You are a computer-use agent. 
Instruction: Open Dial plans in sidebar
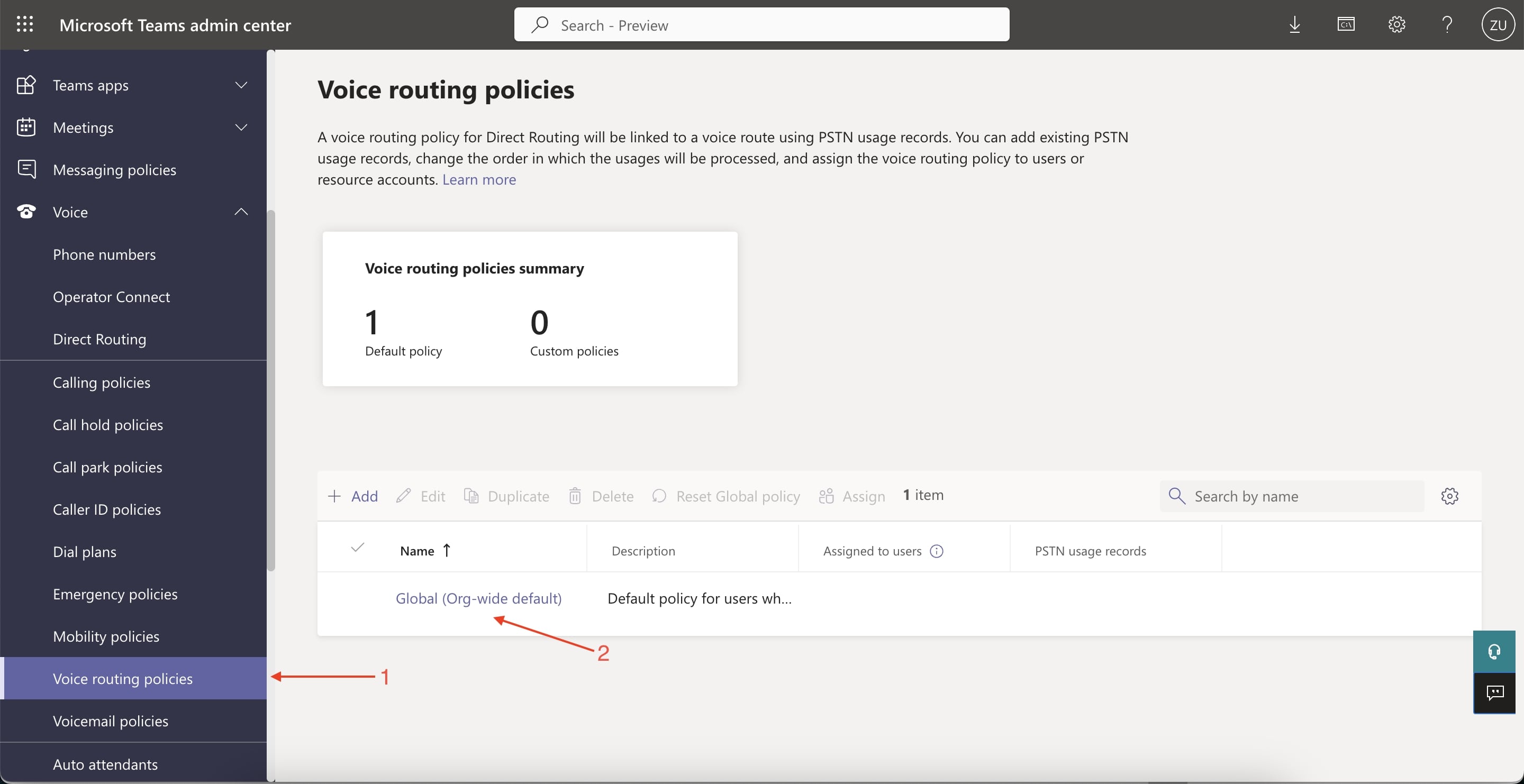(x=85, y=552)
